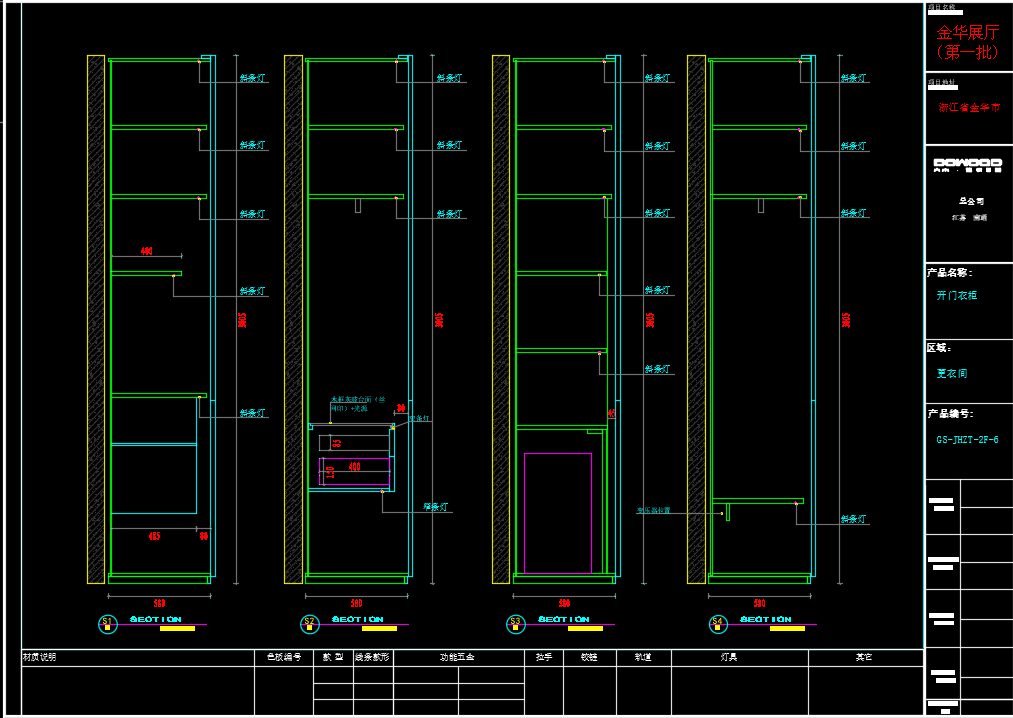The width and height of the screenshot is (1013, 718).
Task: Click the 材质说明 table header
Action: (39, 657)
